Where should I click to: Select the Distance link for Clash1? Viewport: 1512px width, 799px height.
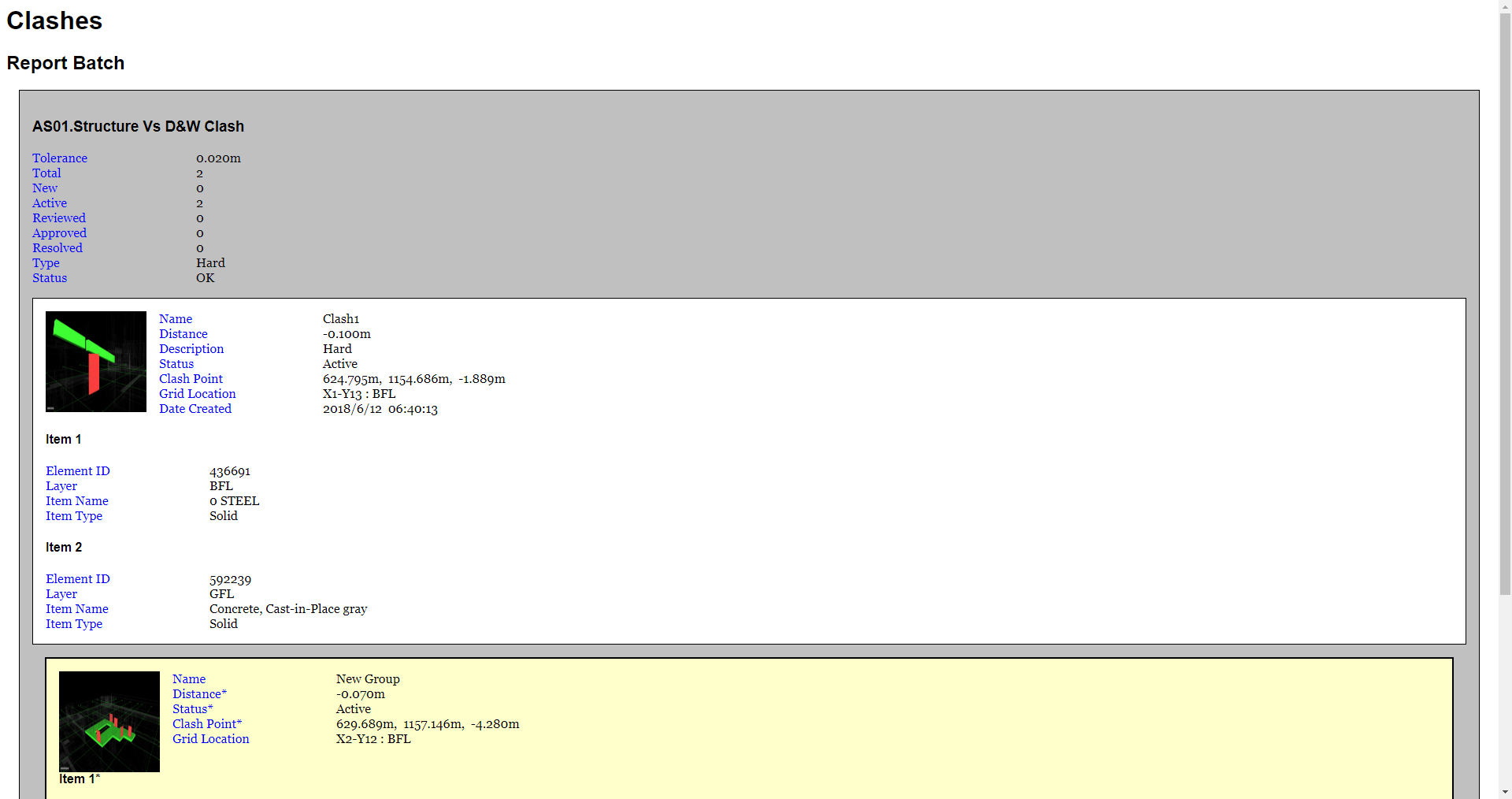(183, 333)
